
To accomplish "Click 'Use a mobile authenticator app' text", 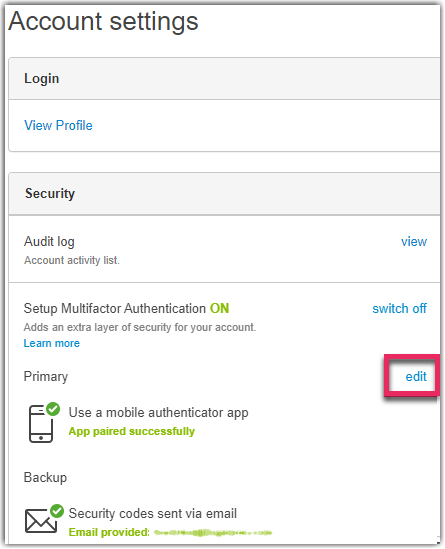I will (159, 412).
